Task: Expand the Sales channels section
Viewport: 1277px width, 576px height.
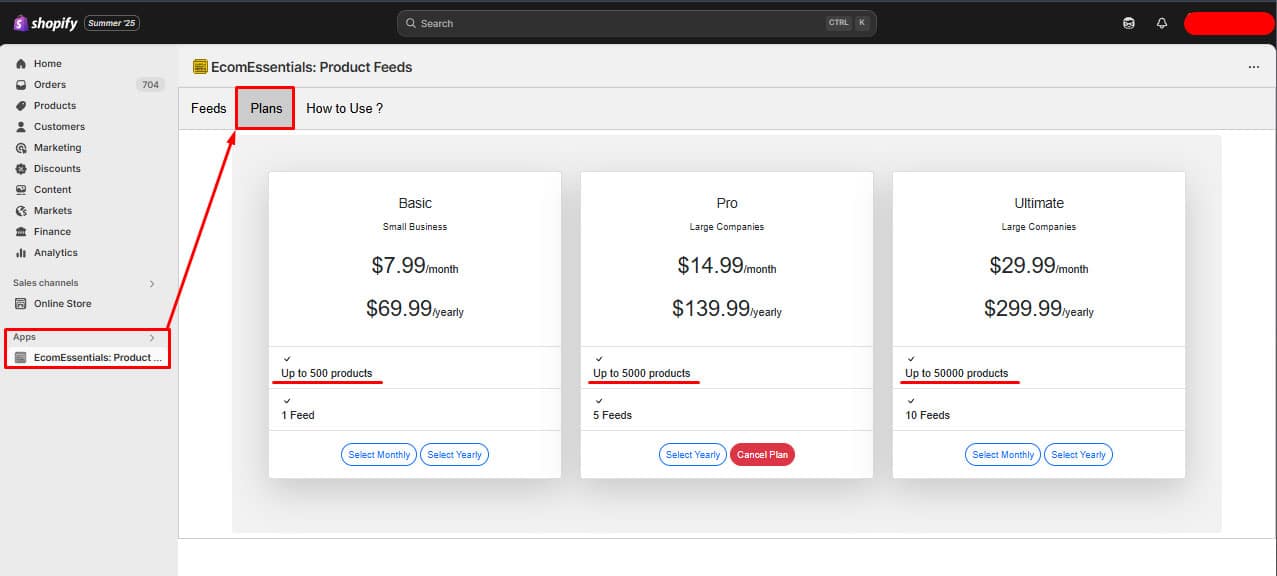Action: (x=151, y=283)
